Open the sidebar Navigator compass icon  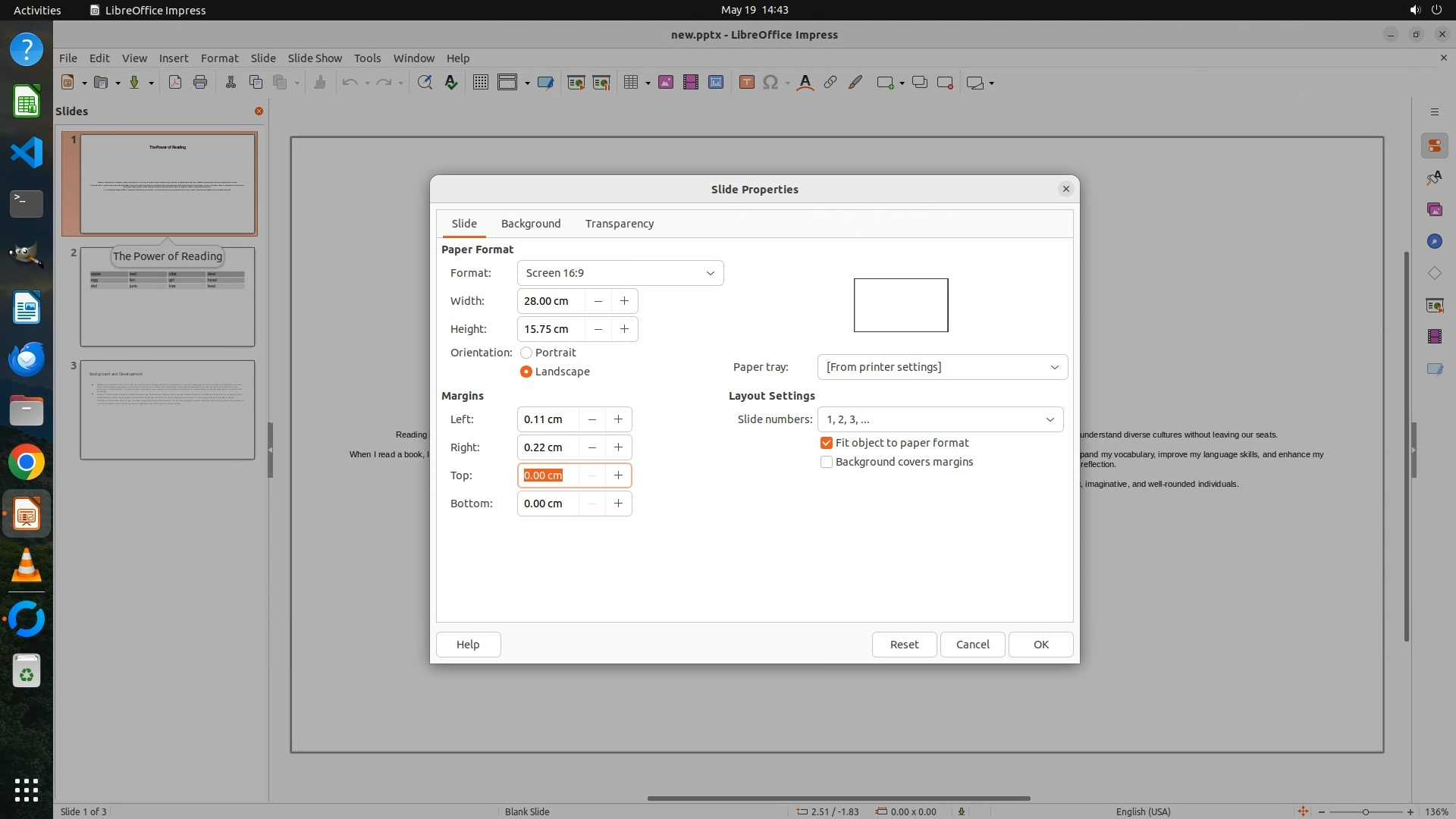1434,241
